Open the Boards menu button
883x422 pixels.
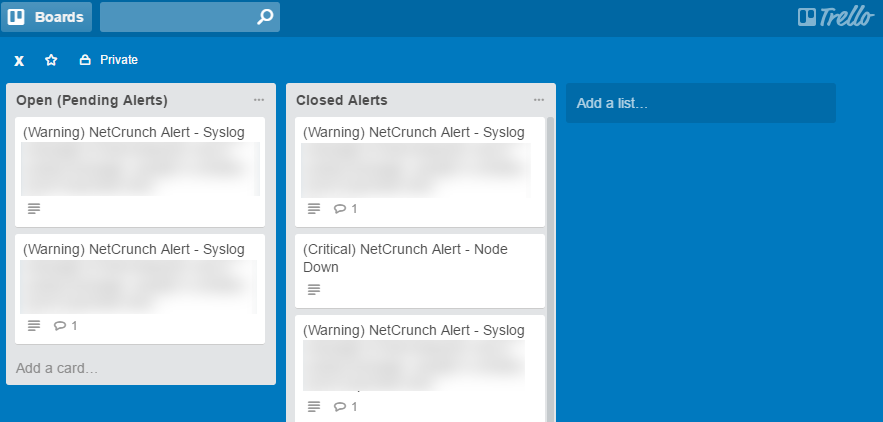[x=46, y=17]
